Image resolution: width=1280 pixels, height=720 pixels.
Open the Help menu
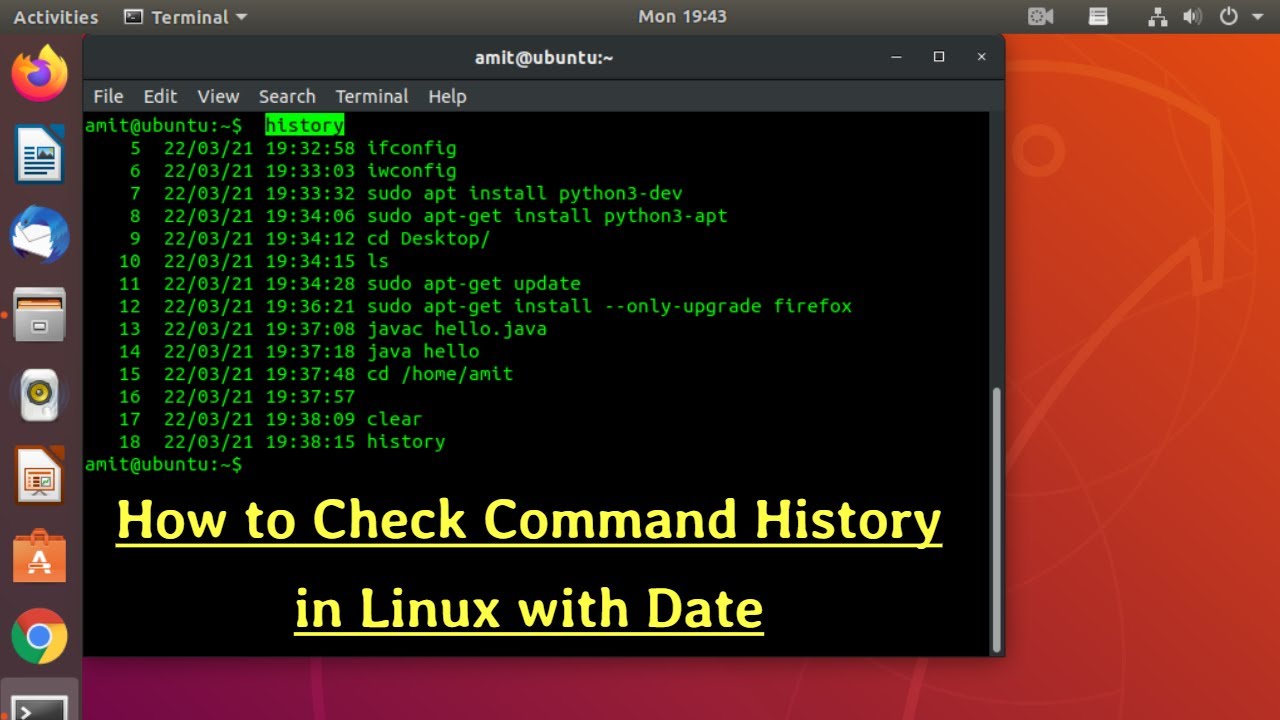coord(447,96)
